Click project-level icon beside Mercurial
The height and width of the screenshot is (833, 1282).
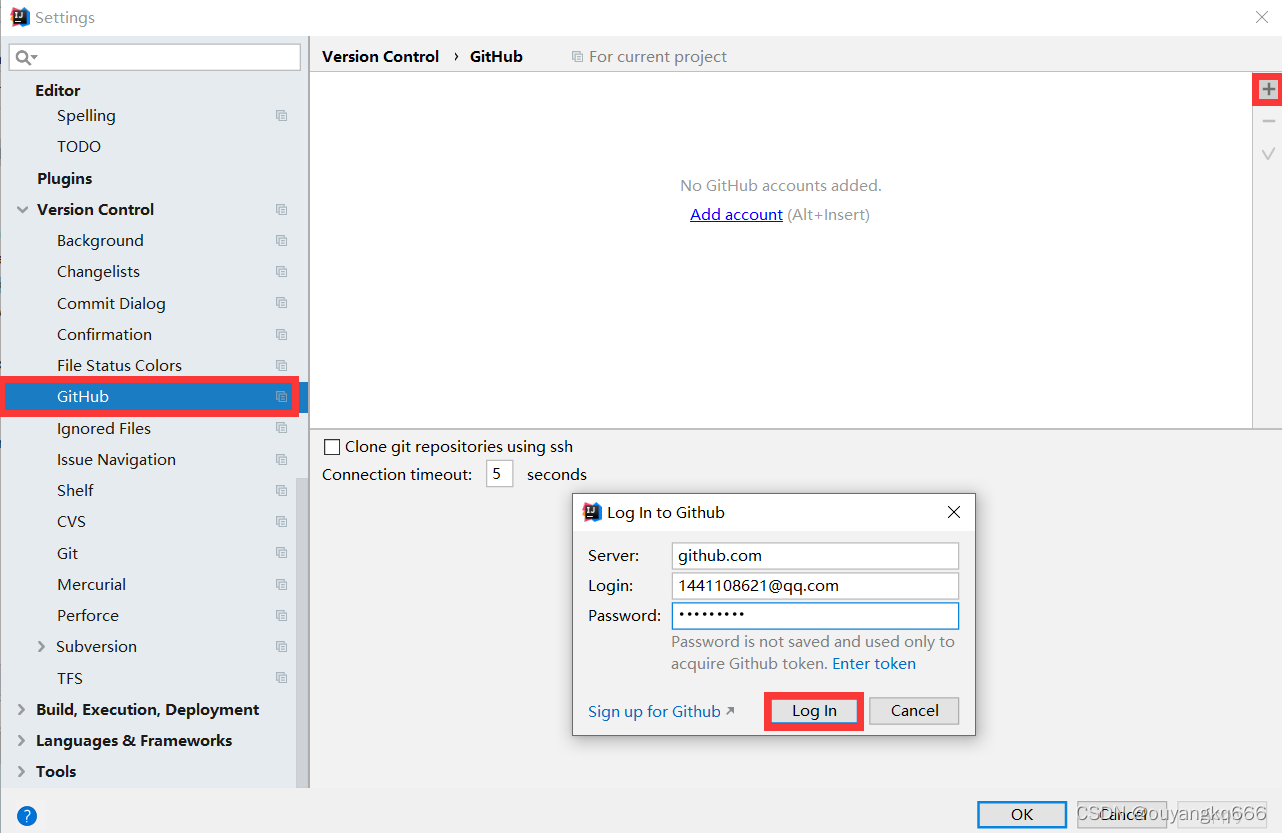pos(282,585)
